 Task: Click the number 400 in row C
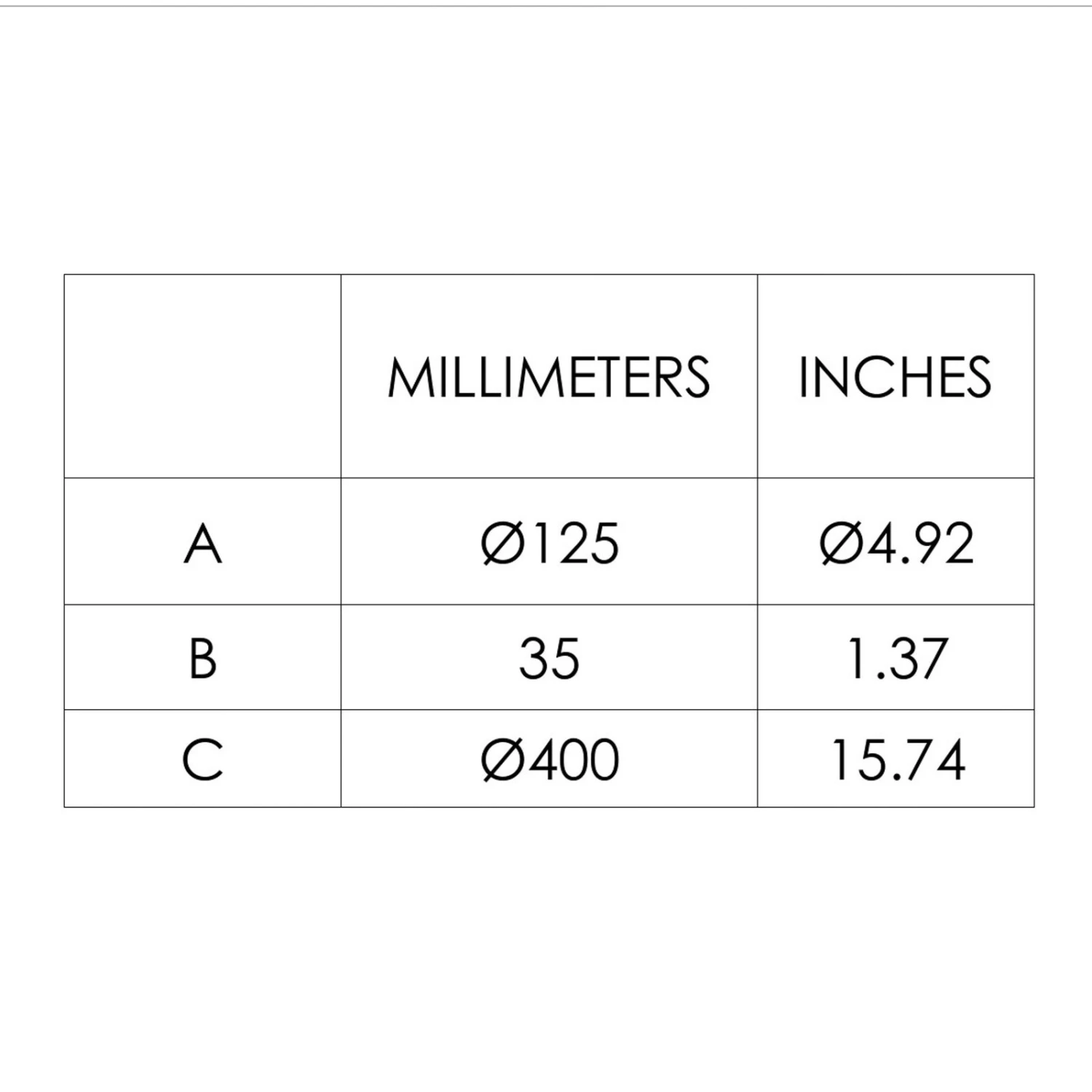(x=574, y=761)
